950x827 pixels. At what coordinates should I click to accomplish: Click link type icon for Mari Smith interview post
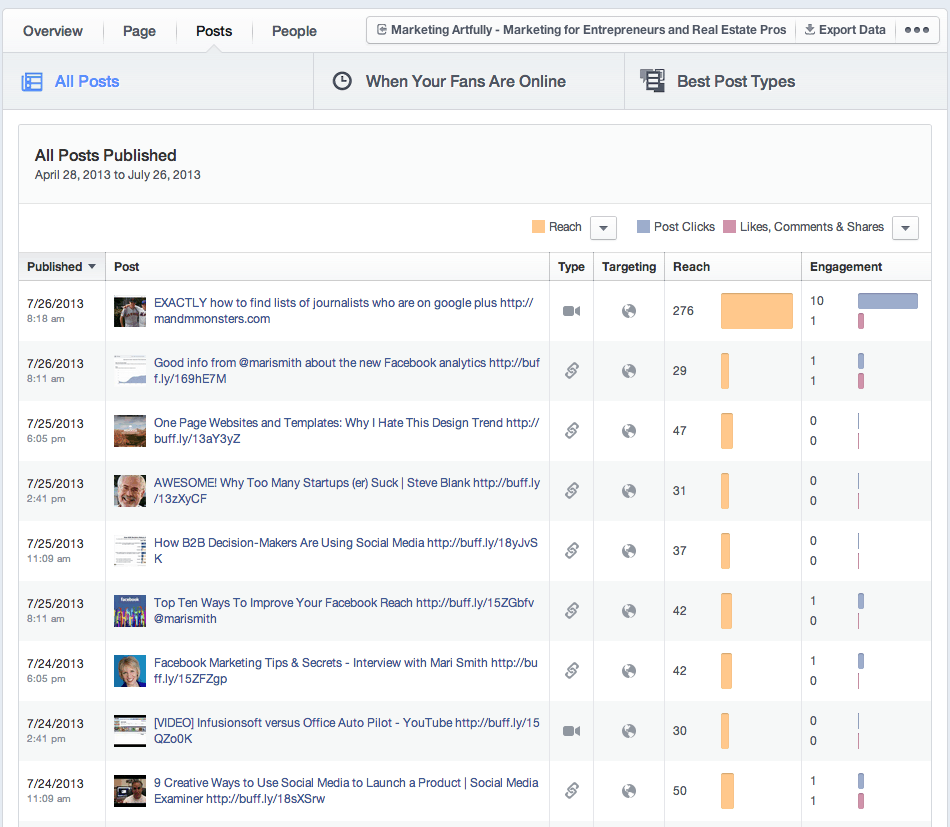point(571,670)
